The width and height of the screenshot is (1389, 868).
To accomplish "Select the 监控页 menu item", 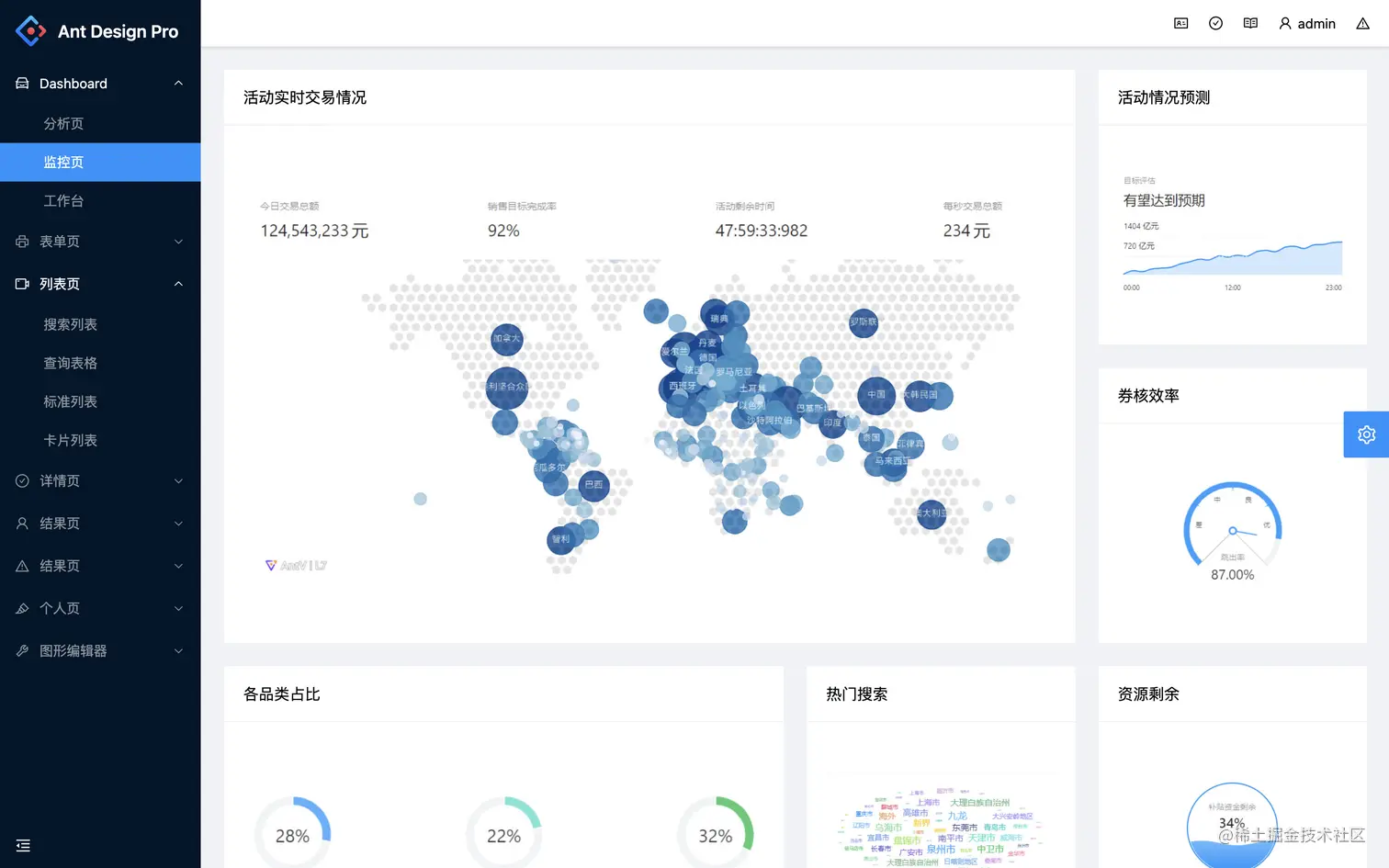I will tap(100, 163).
